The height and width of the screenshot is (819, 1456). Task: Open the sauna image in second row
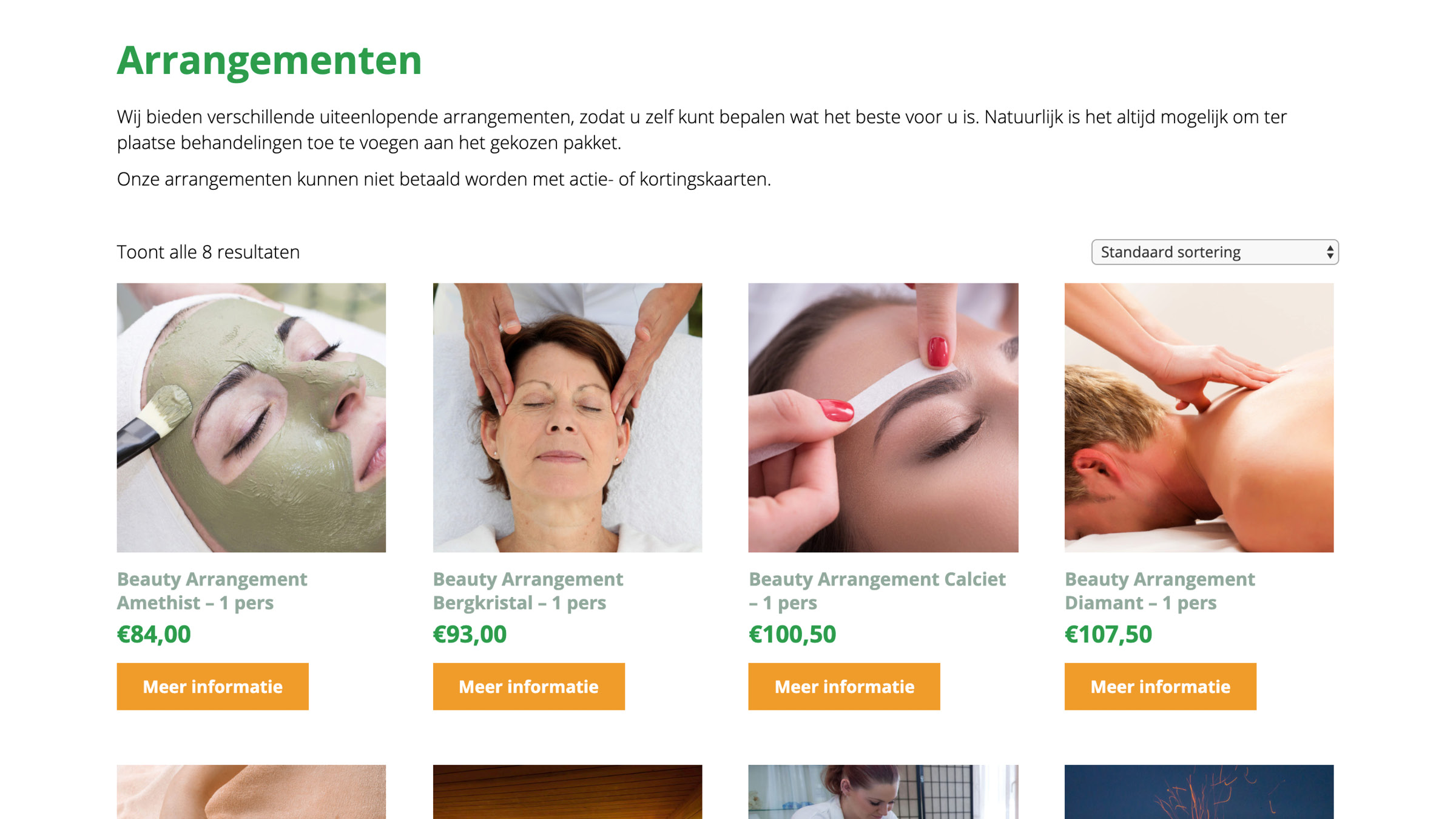tap(567, 792)
